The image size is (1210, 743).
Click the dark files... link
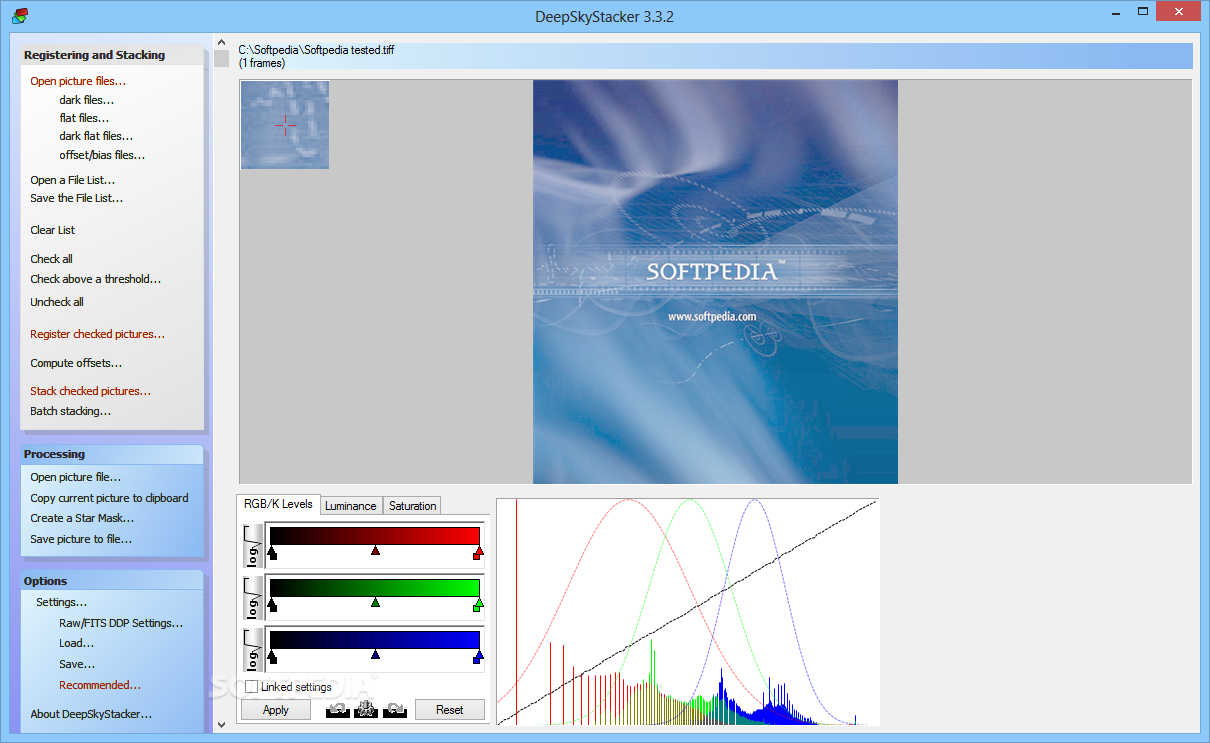(x=87, y=100)
